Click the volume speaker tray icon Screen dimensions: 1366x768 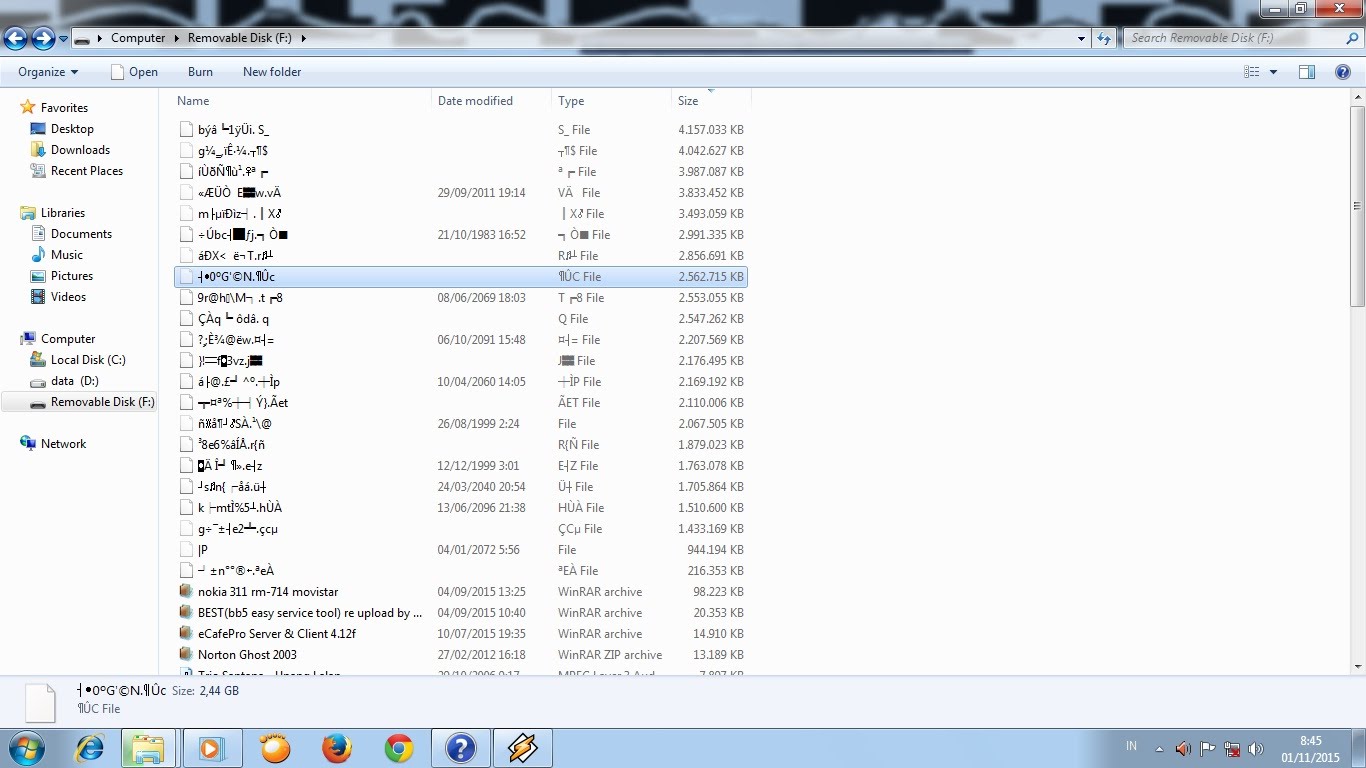pos(1256,749)
